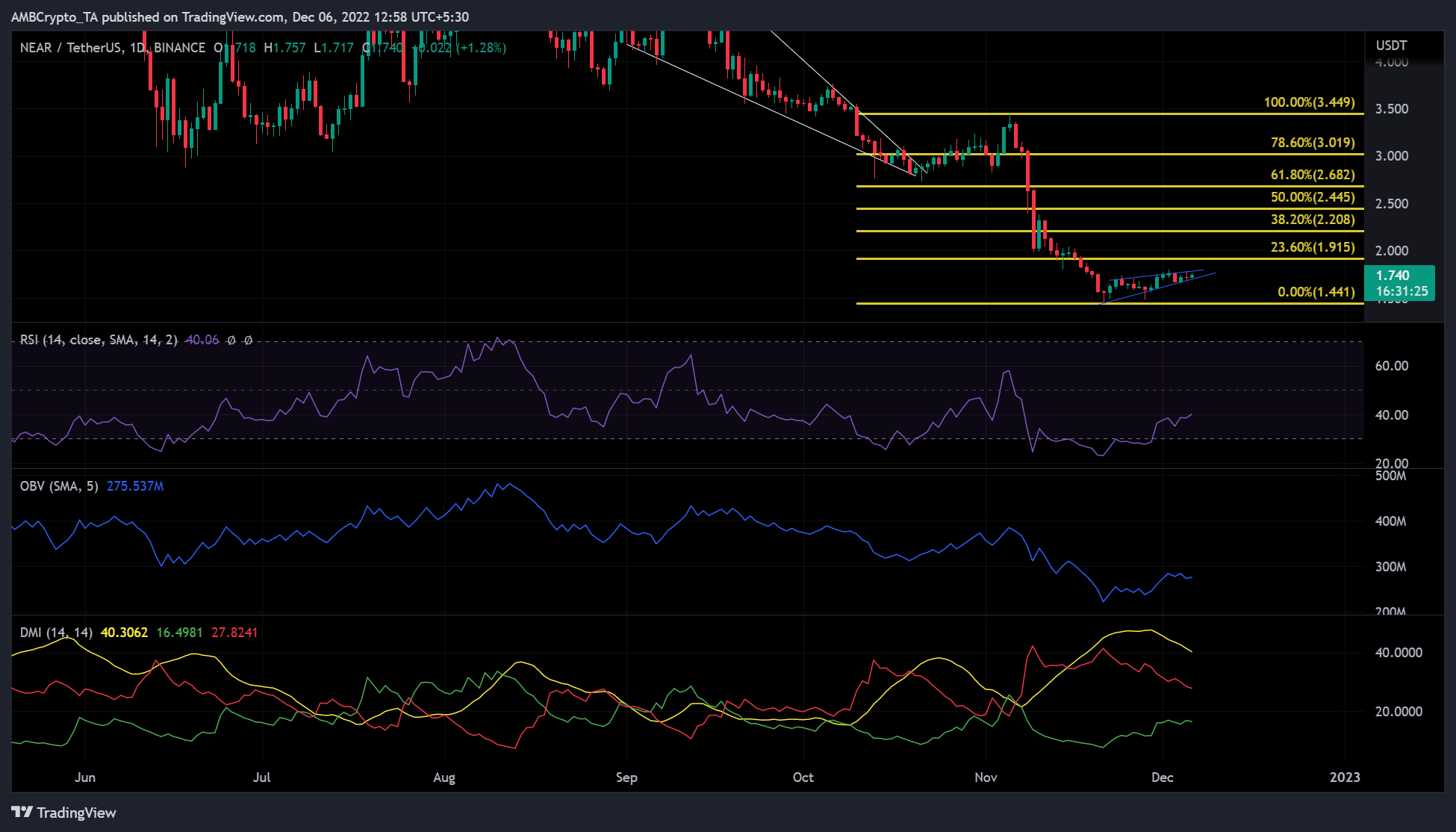
Task: Click the USDT currency label on price axis
Action: tap(1391, 46)
